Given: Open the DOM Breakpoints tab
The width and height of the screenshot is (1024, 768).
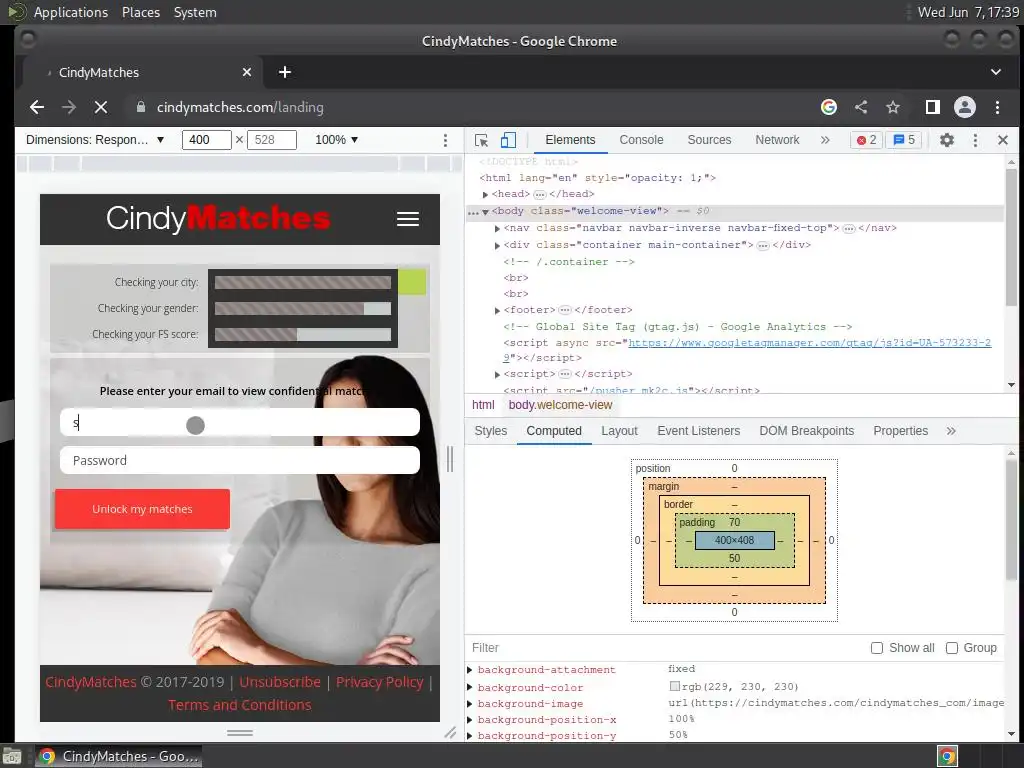Looking at the screenshot, I should (807, 431).
